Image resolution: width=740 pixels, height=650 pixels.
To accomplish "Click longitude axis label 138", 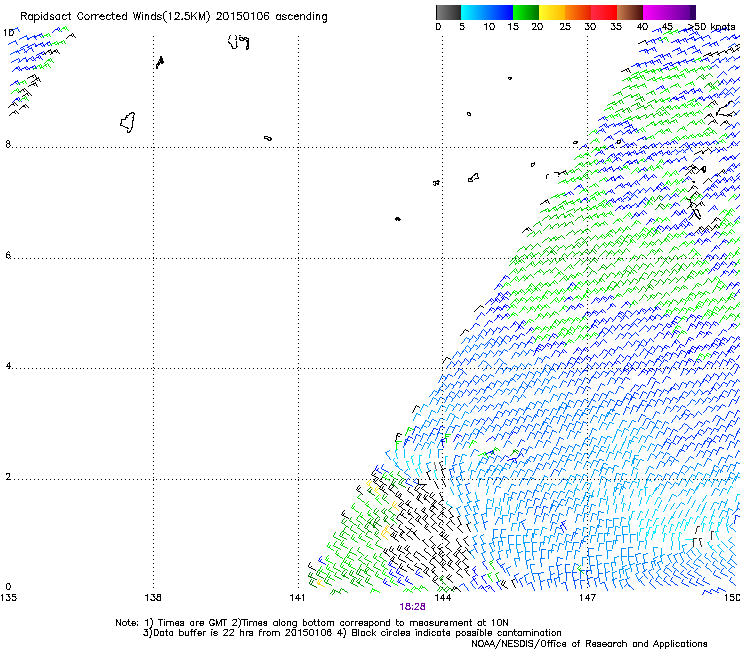I will click(153, 598).
